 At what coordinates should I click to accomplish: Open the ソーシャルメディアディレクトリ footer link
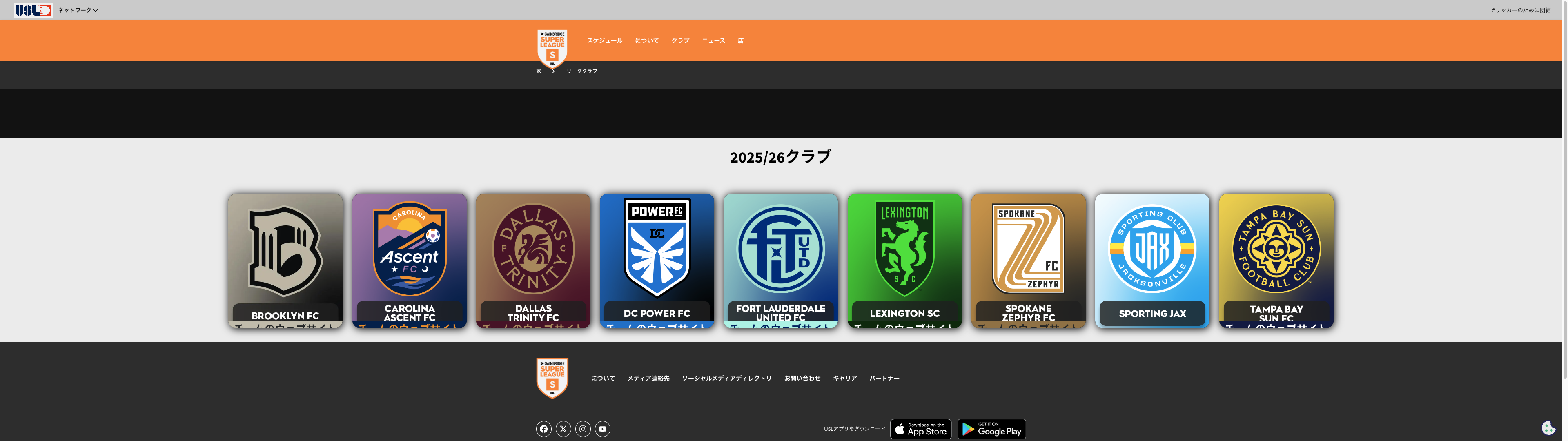click(x=727, y=378)
